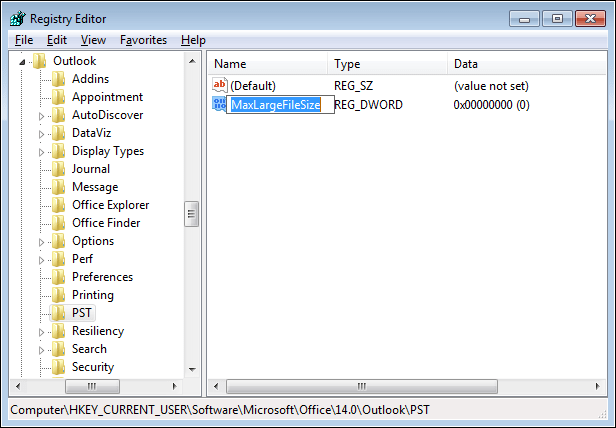Screen dimensions: 616x428
Task: Expand the Resiliency key
Action: click(41, 332)
